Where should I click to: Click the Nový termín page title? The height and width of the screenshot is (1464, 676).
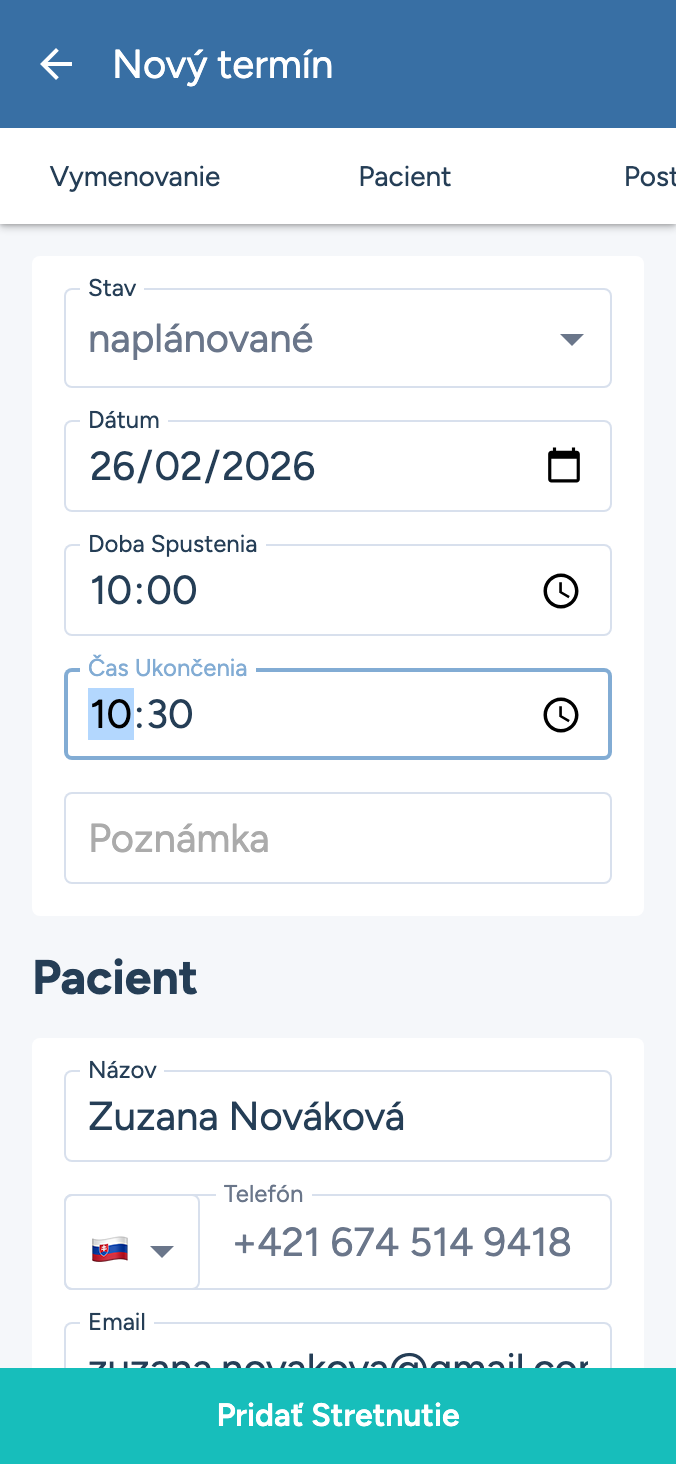(223, 65)
